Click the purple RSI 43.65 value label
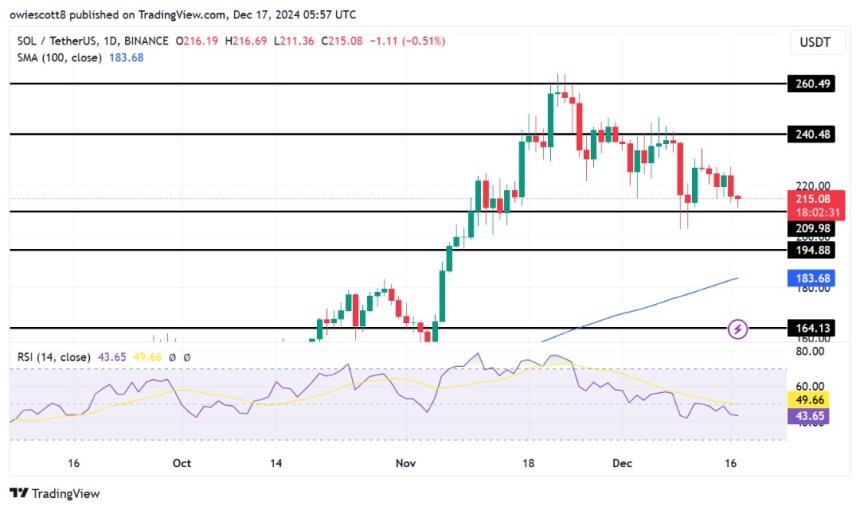Viewport: 860px width, 510px height. 809,416
